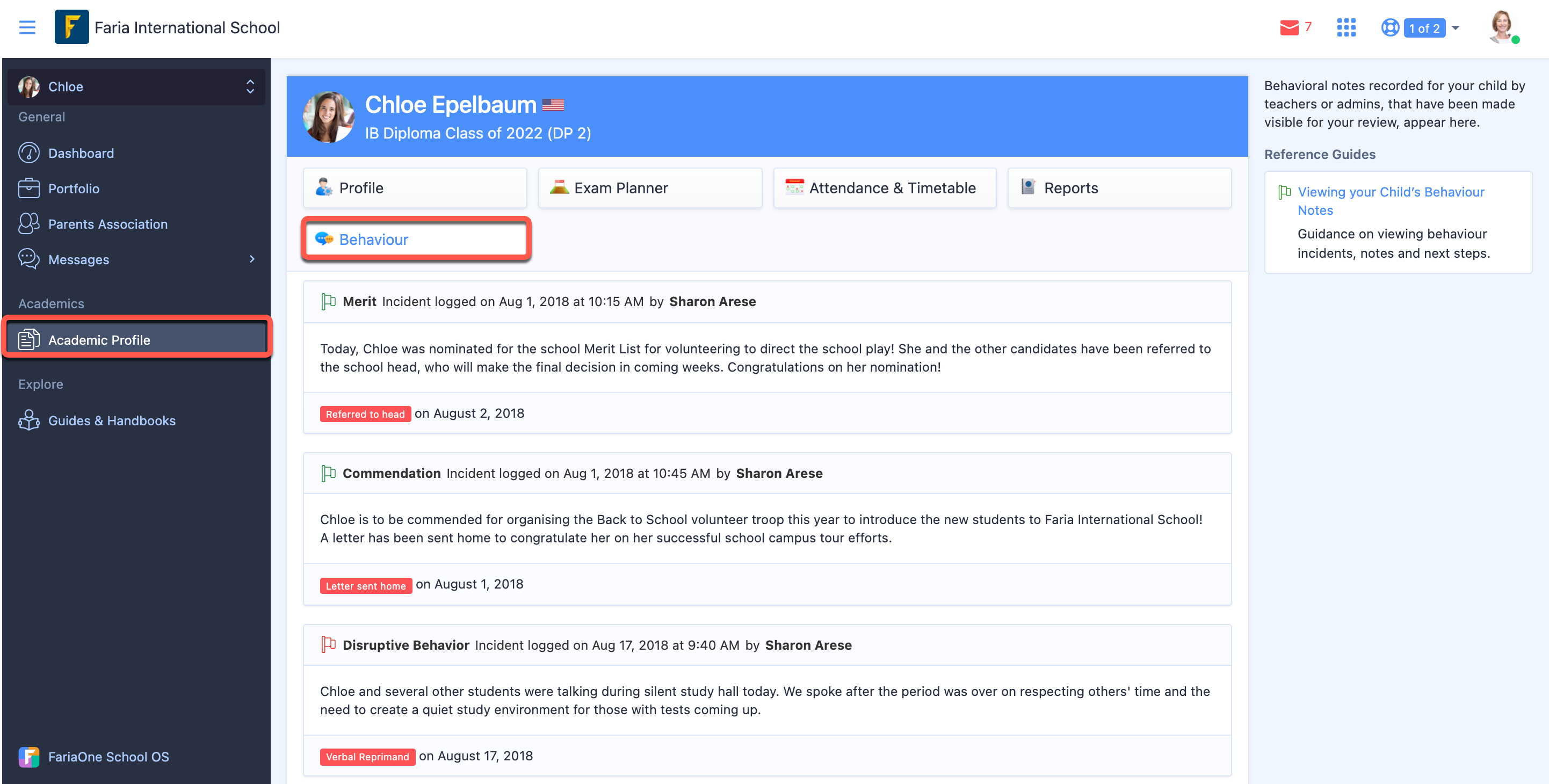Open the 1 of 2 dropdown arrow
Image resolution: width=1549 pixels, height=784 pixels.
click(x=1455, y=28)
